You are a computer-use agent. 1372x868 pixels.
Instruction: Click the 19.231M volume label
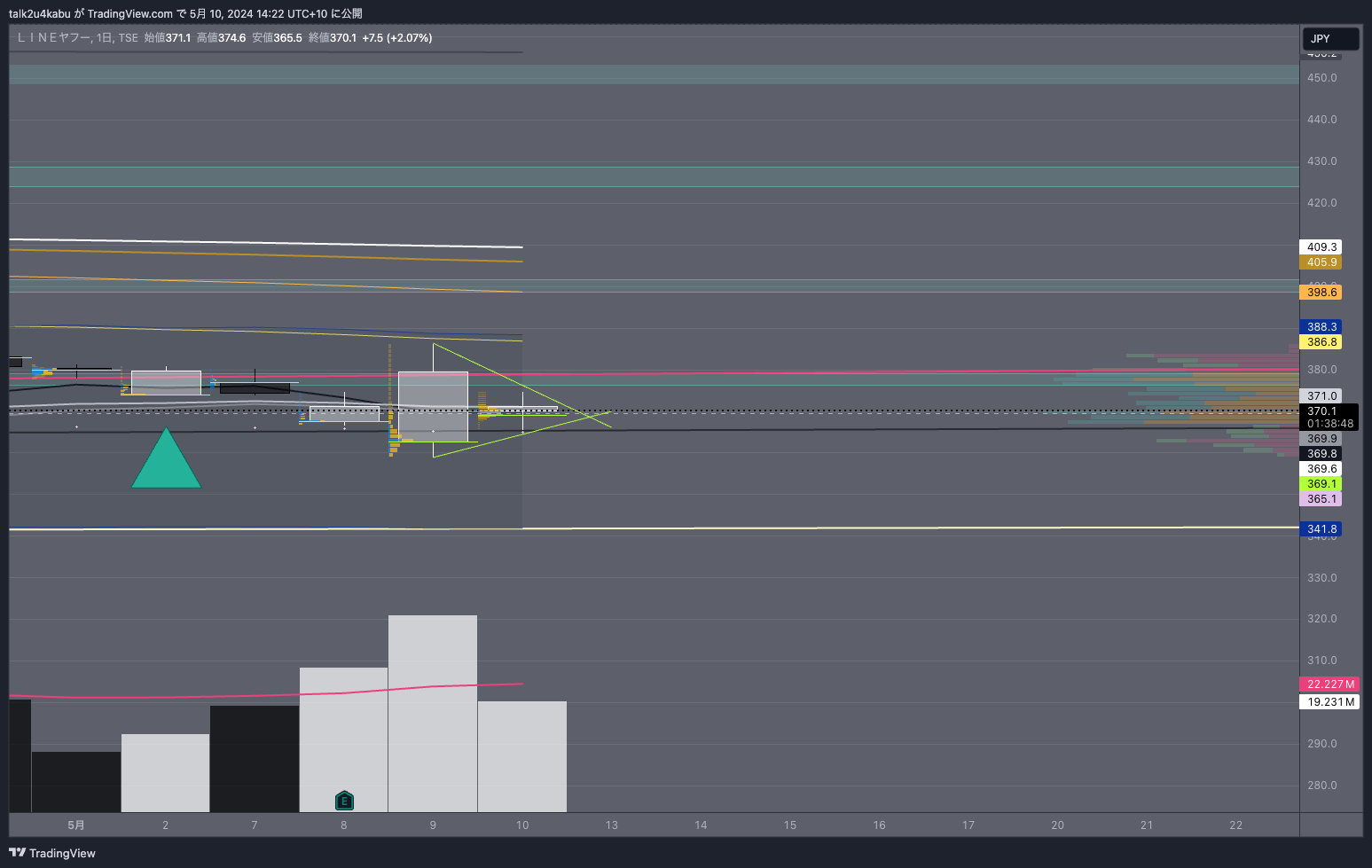tap(1329, 702)
